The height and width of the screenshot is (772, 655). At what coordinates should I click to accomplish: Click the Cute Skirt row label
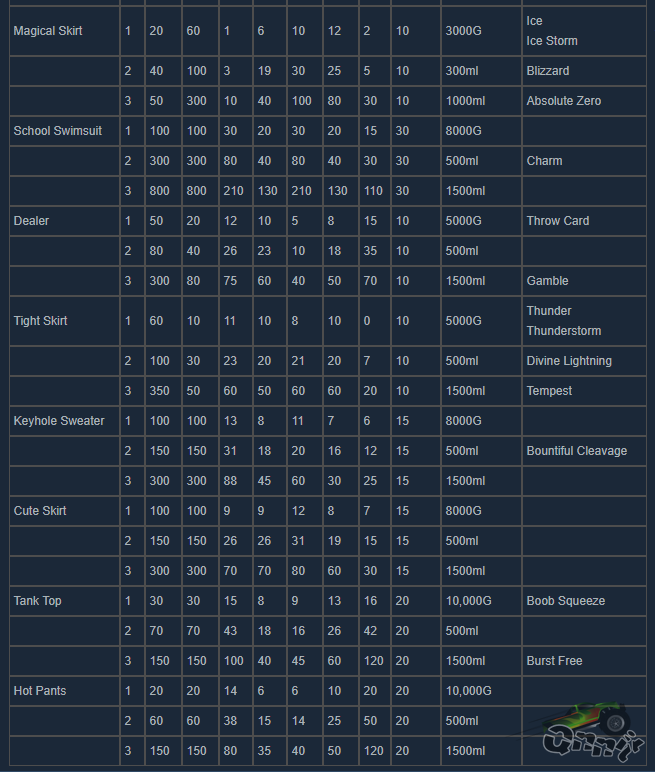pos(40,511)
